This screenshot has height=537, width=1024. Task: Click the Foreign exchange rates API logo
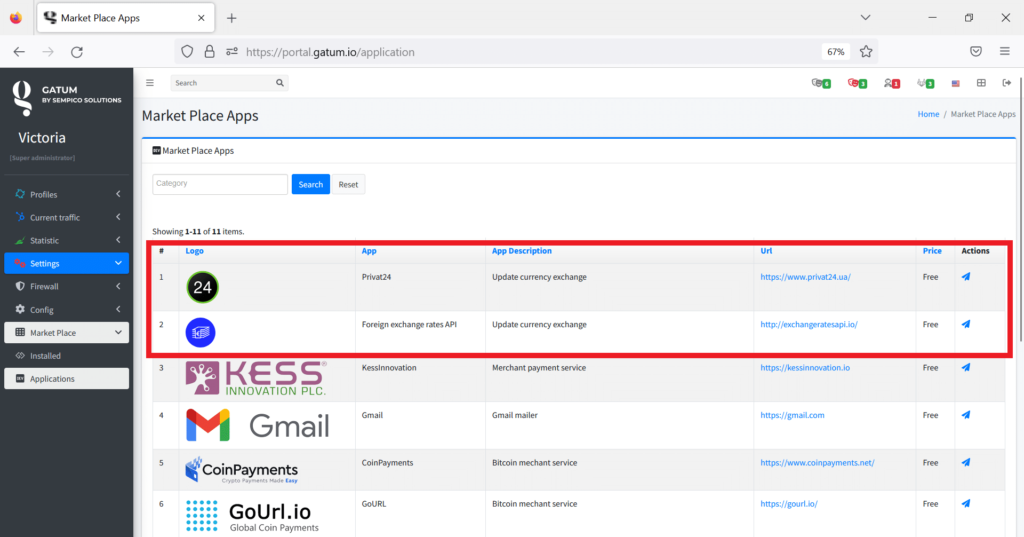pyautogui.click(x=200, y=333)
